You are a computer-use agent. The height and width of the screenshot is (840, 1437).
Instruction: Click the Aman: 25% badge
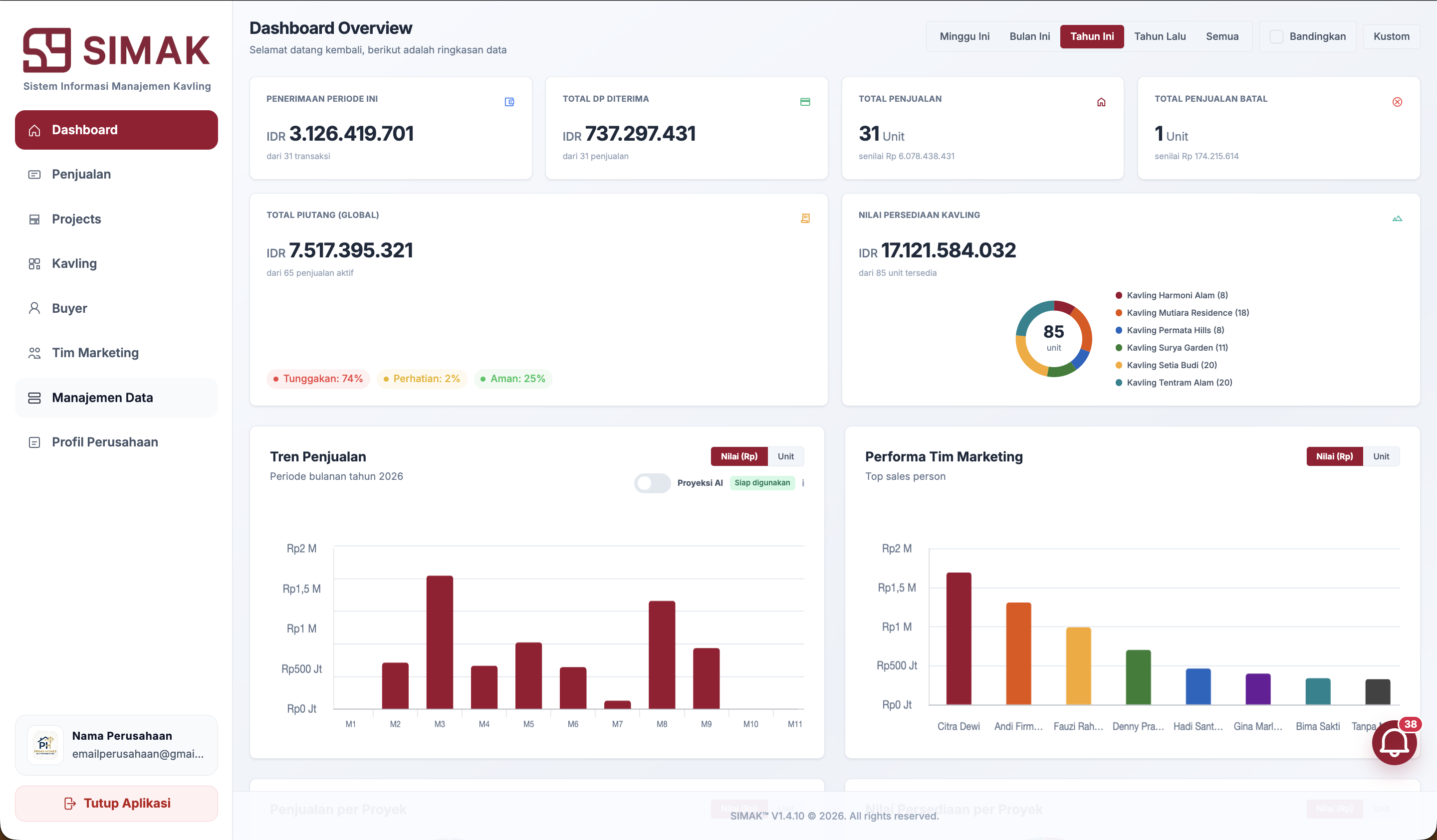tap(512, 379)
